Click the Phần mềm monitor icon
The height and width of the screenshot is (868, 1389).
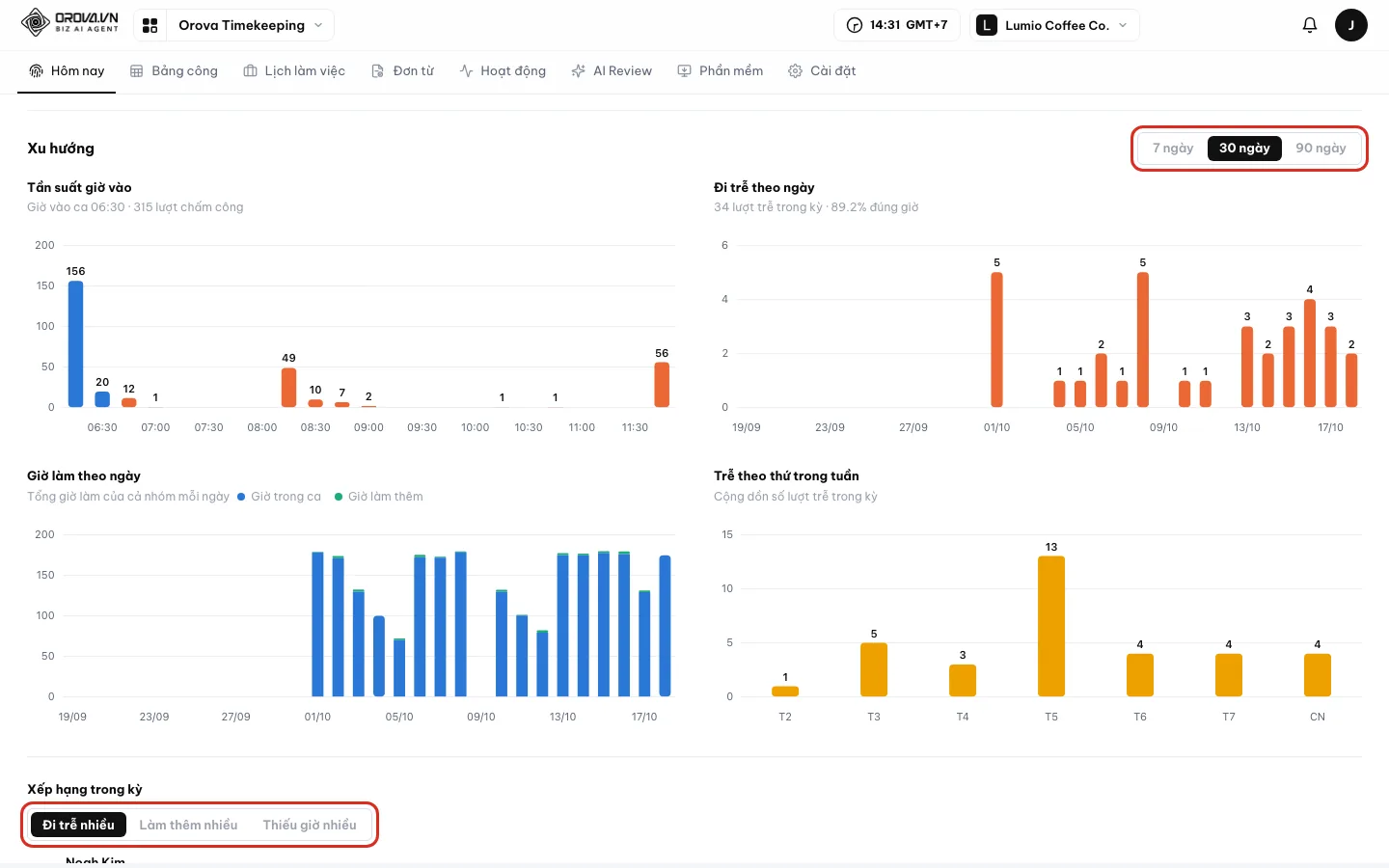coord(684,70)
